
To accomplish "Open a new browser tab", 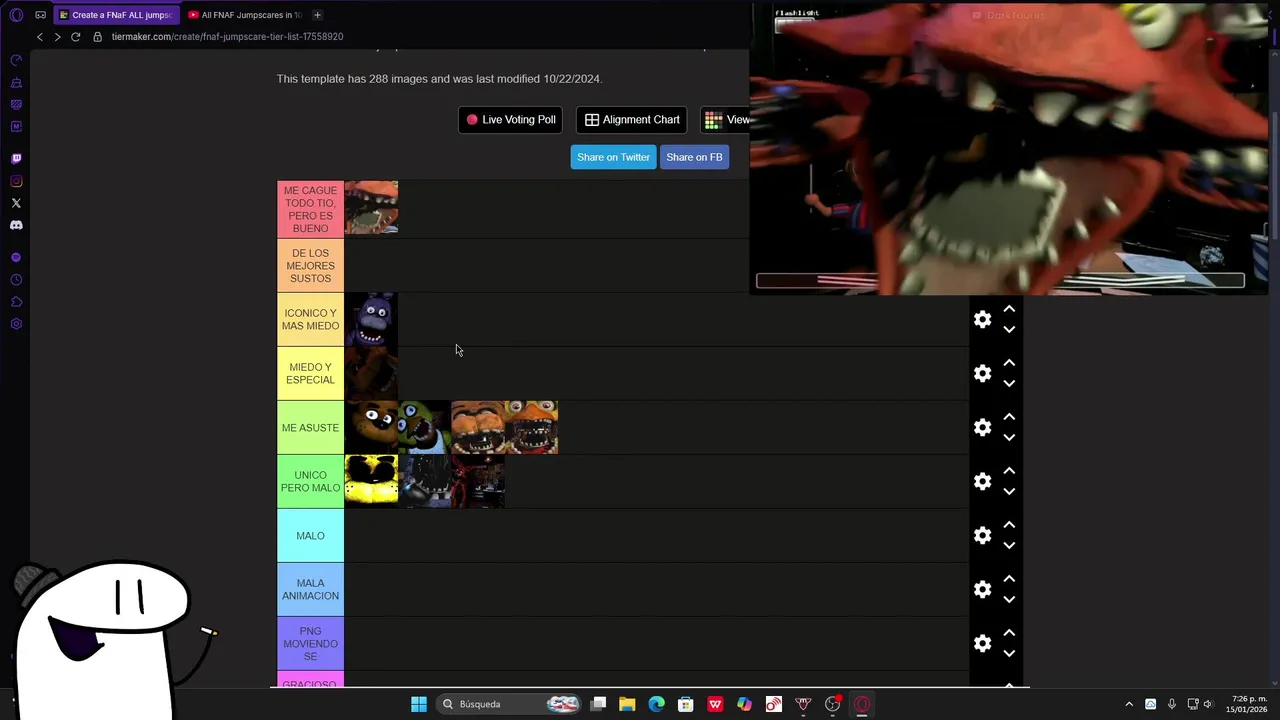I will coord(317,15).
